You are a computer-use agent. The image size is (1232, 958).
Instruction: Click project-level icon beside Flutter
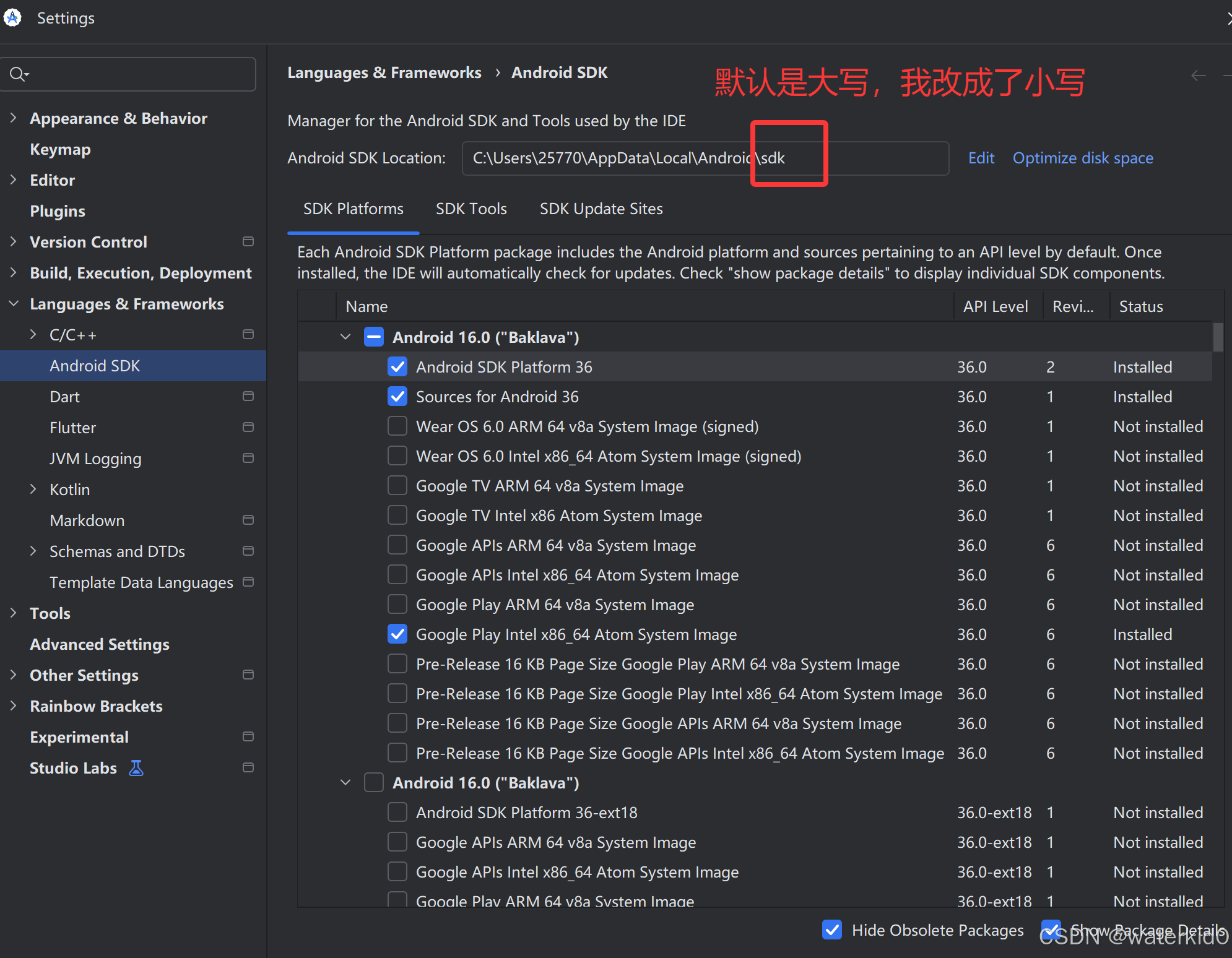[x=248, y=427]
